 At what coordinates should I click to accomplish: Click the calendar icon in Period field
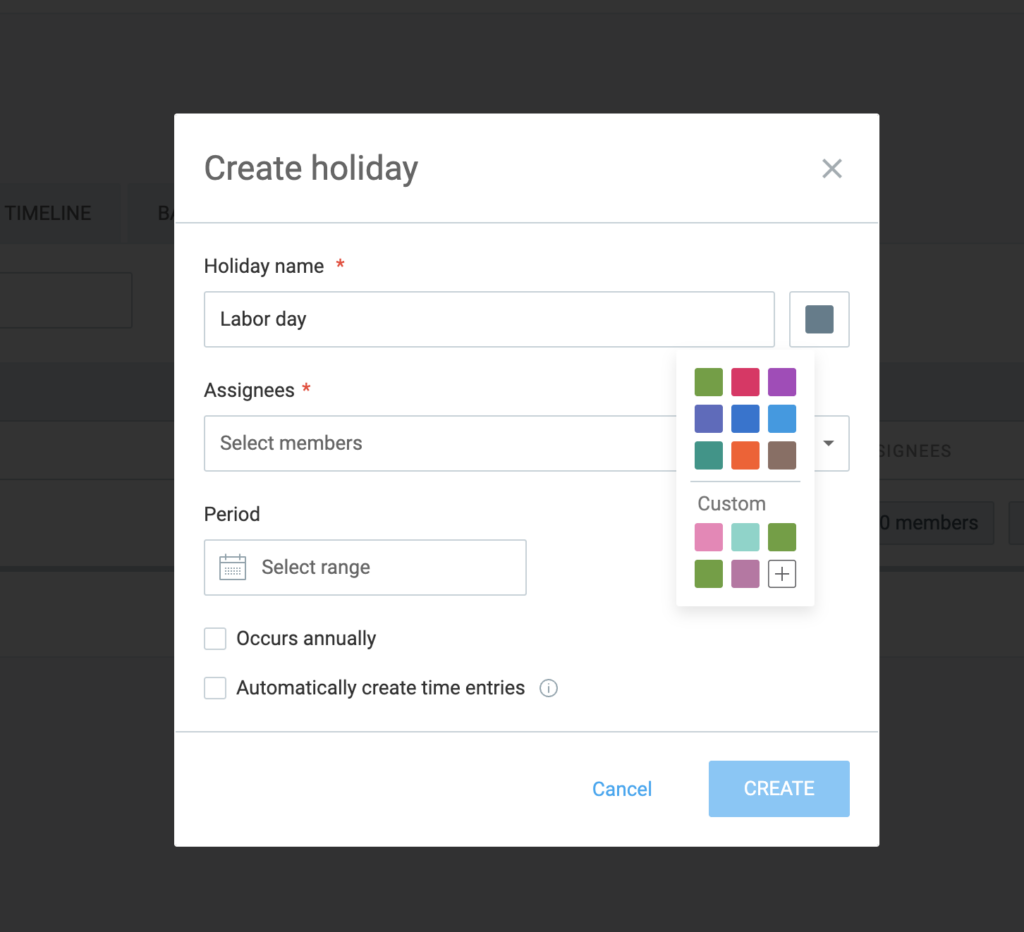(x=232, y=567)
